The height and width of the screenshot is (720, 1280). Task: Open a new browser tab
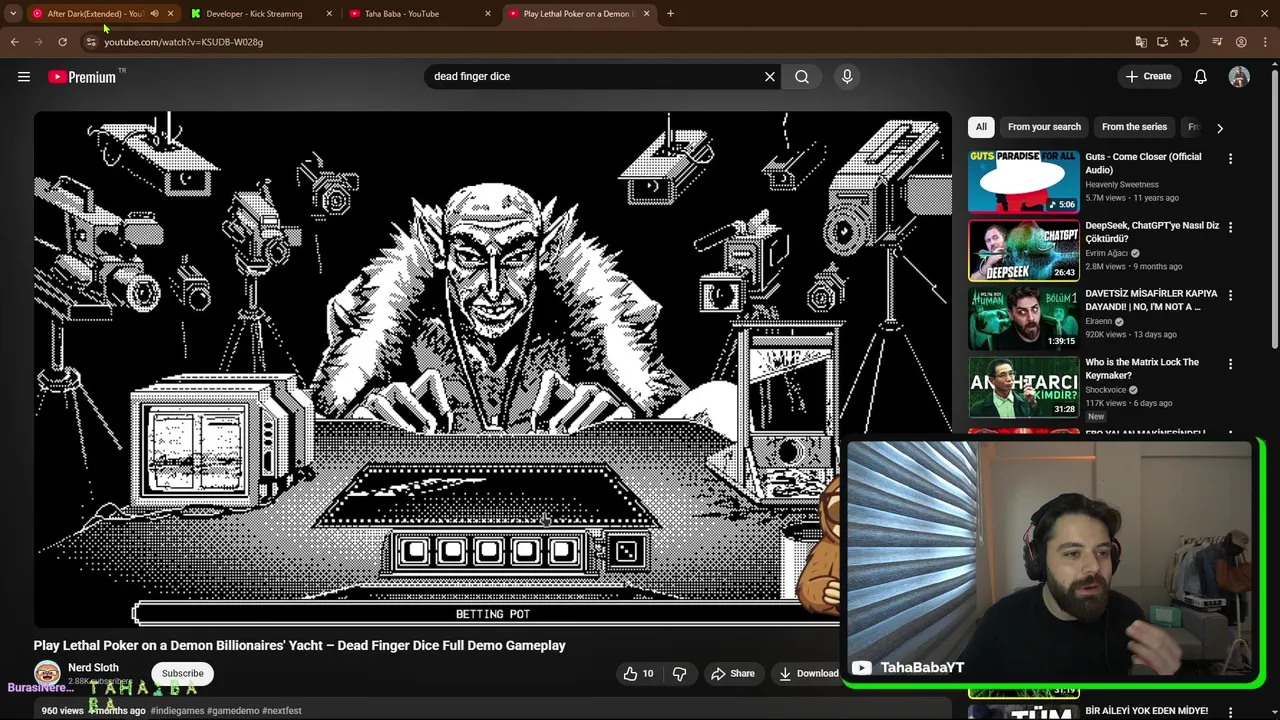tap(670, 14)
